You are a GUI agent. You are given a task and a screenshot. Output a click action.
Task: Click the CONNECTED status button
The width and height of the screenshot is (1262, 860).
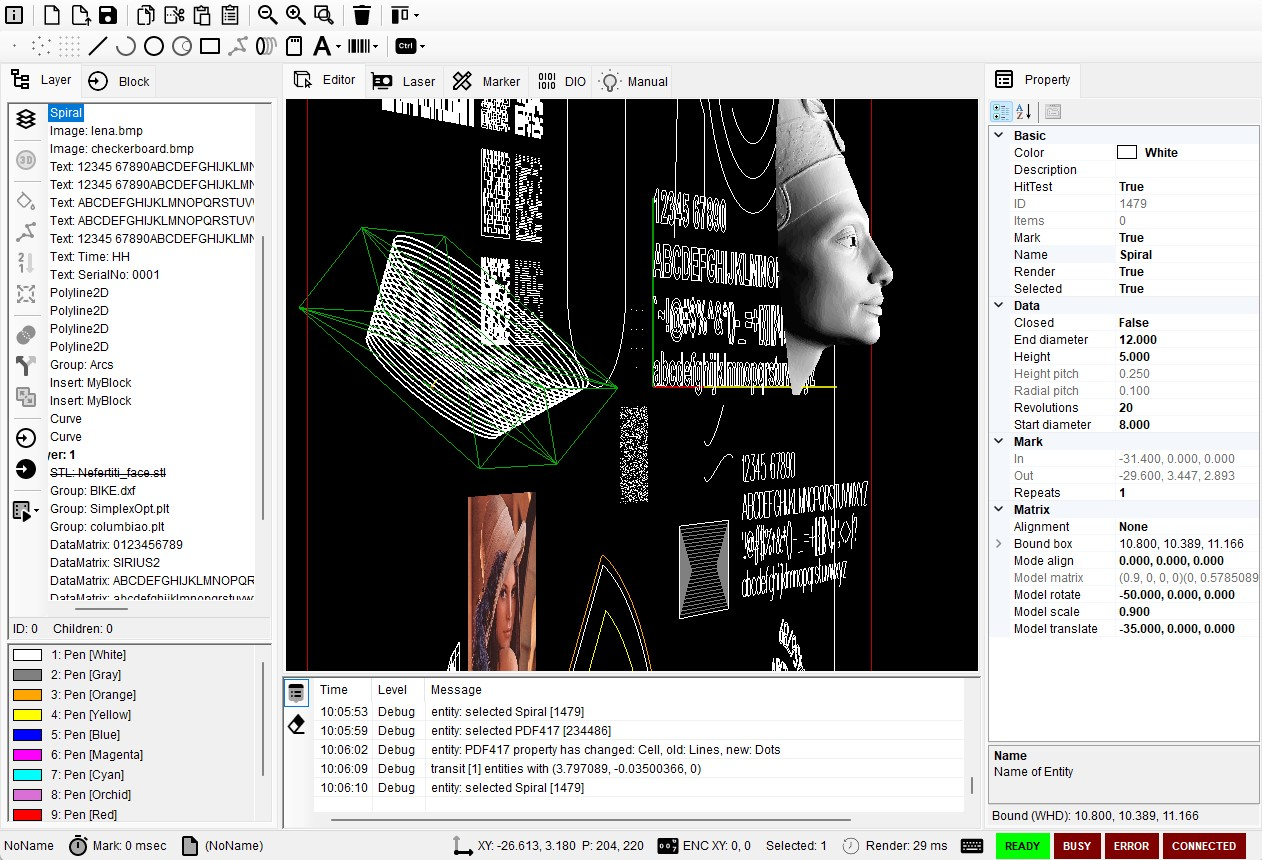coord(1204,846)
